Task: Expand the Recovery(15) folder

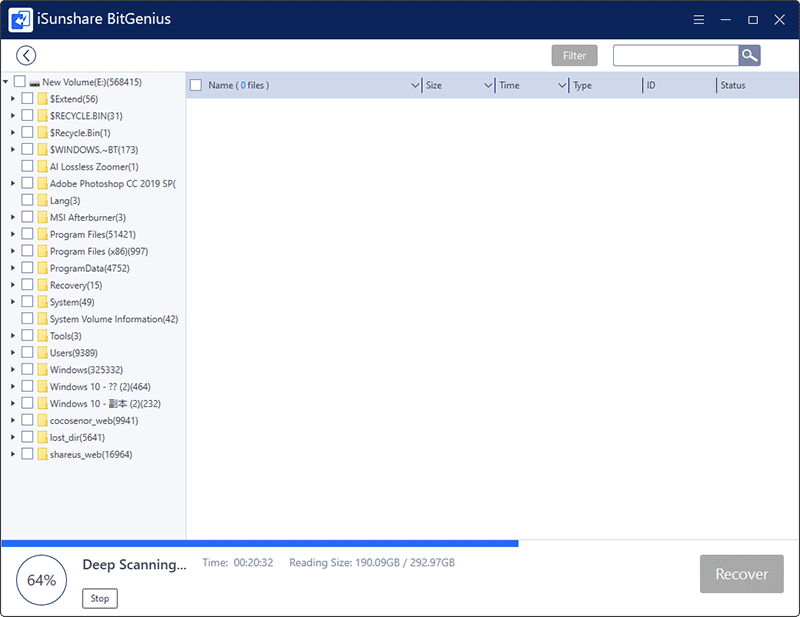Action: [13, 284]
